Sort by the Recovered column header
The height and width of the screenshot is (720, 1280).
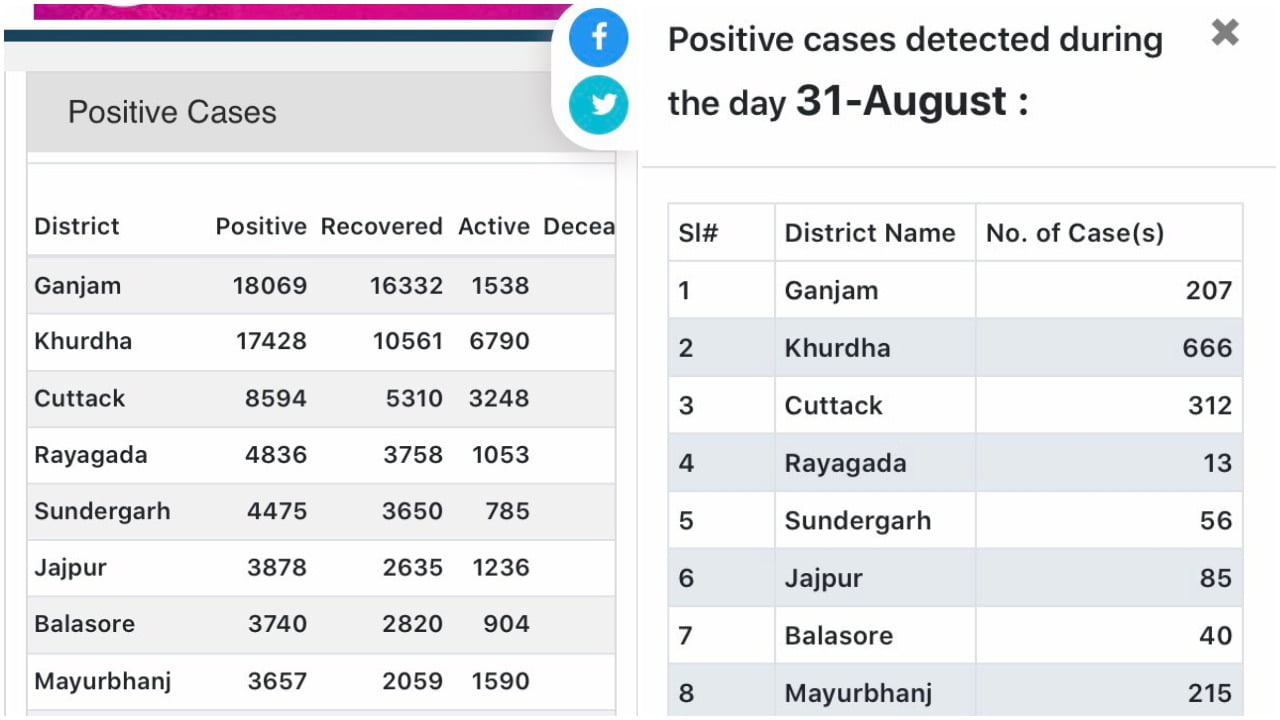pos(381,226)
